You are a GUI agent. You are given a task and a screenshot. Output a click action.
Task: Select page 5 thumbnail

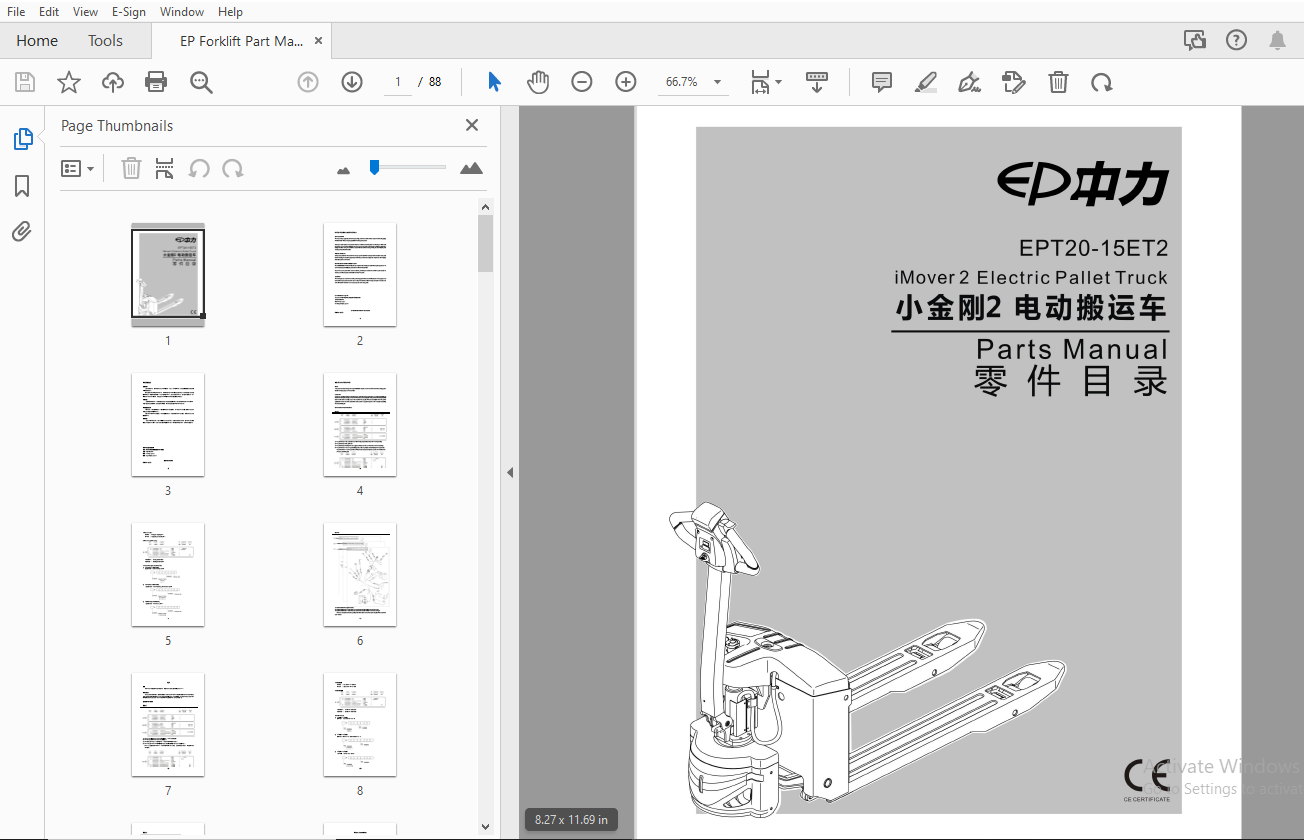point(168,574)
